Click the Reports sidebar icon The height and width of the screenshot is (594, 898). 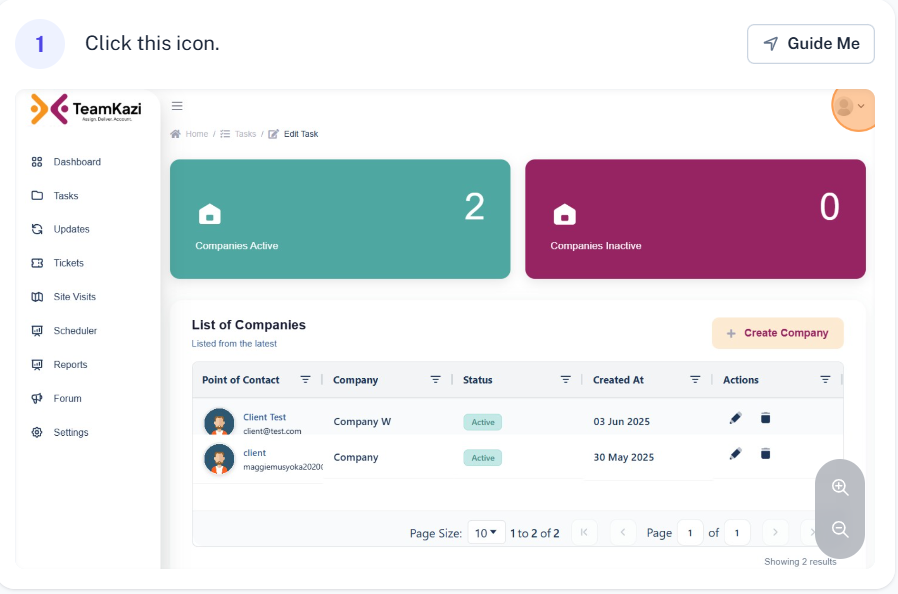pyautogui.click(x=37, y=364)
